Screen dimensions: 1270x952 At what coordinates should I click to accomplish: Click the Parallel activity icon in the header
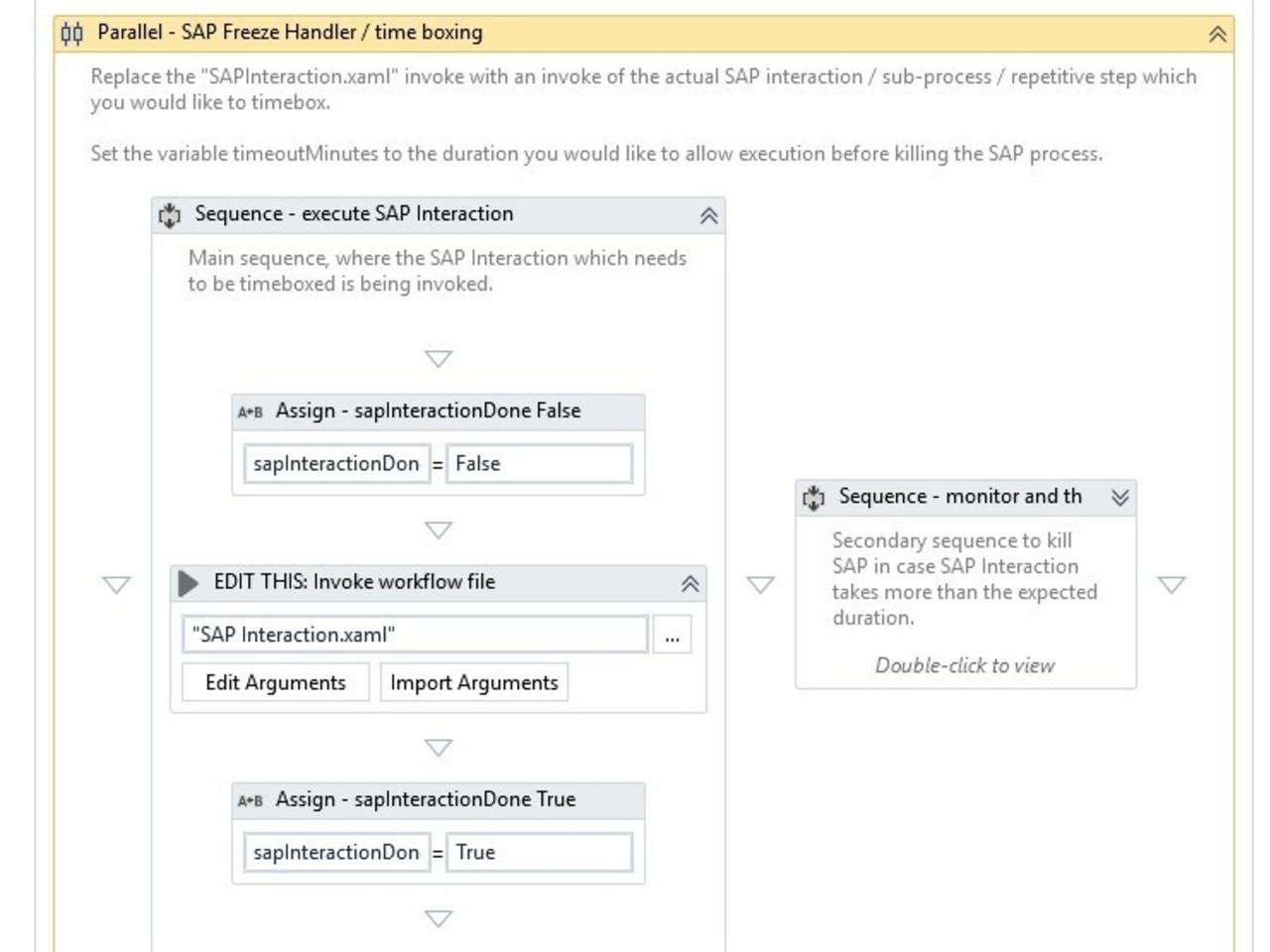71,34
